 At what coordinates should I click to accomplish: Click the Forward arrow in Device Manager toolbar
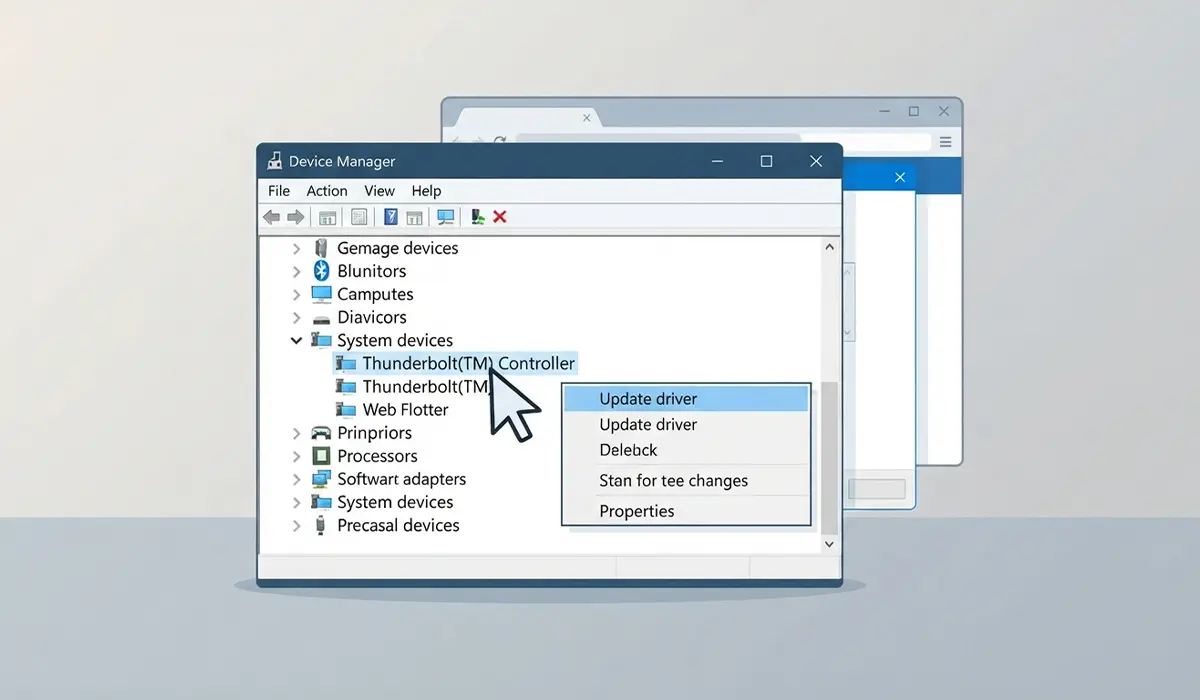pos(295,217)
